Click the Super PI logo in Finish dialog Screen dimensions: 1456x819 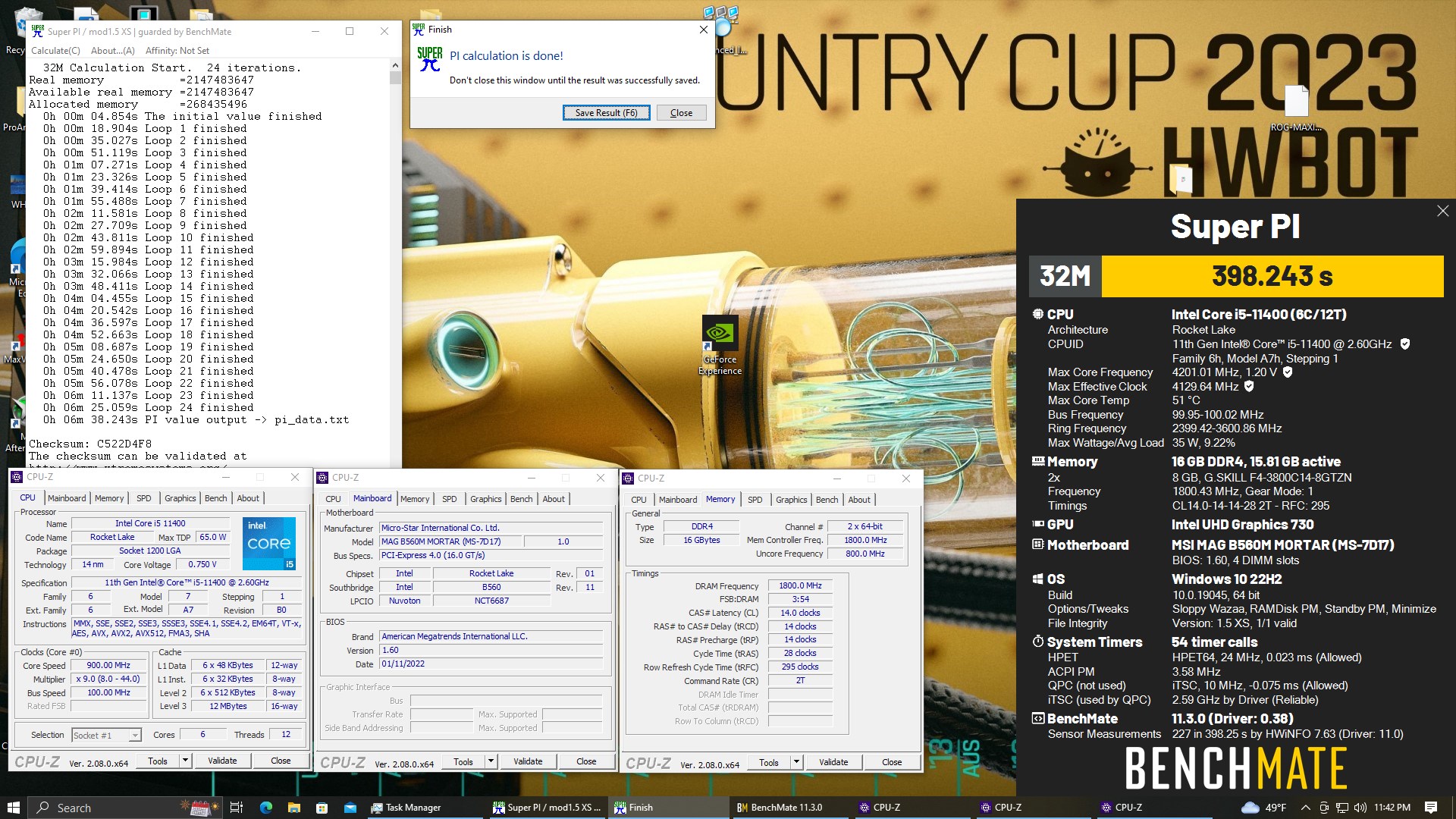coord(429,59)
